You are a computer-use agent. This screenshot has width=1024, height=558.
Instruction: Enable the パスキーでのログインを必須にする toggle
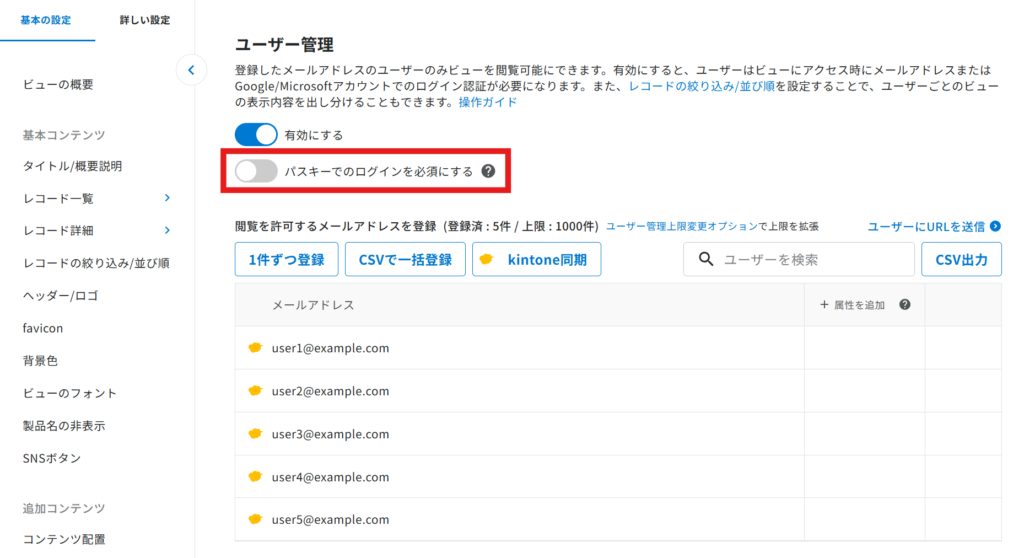click(256, 171)
